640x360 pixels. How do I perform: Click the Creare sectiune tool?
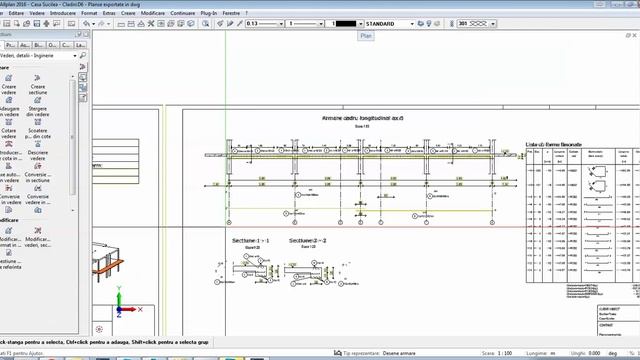(38, 84)
